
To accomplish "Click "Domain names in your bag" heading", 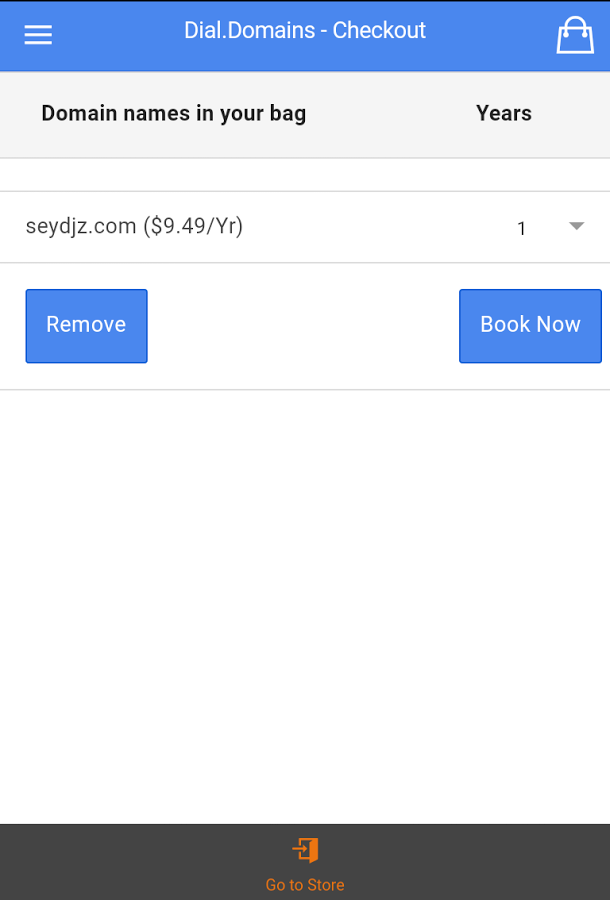I will click(173, 114).
